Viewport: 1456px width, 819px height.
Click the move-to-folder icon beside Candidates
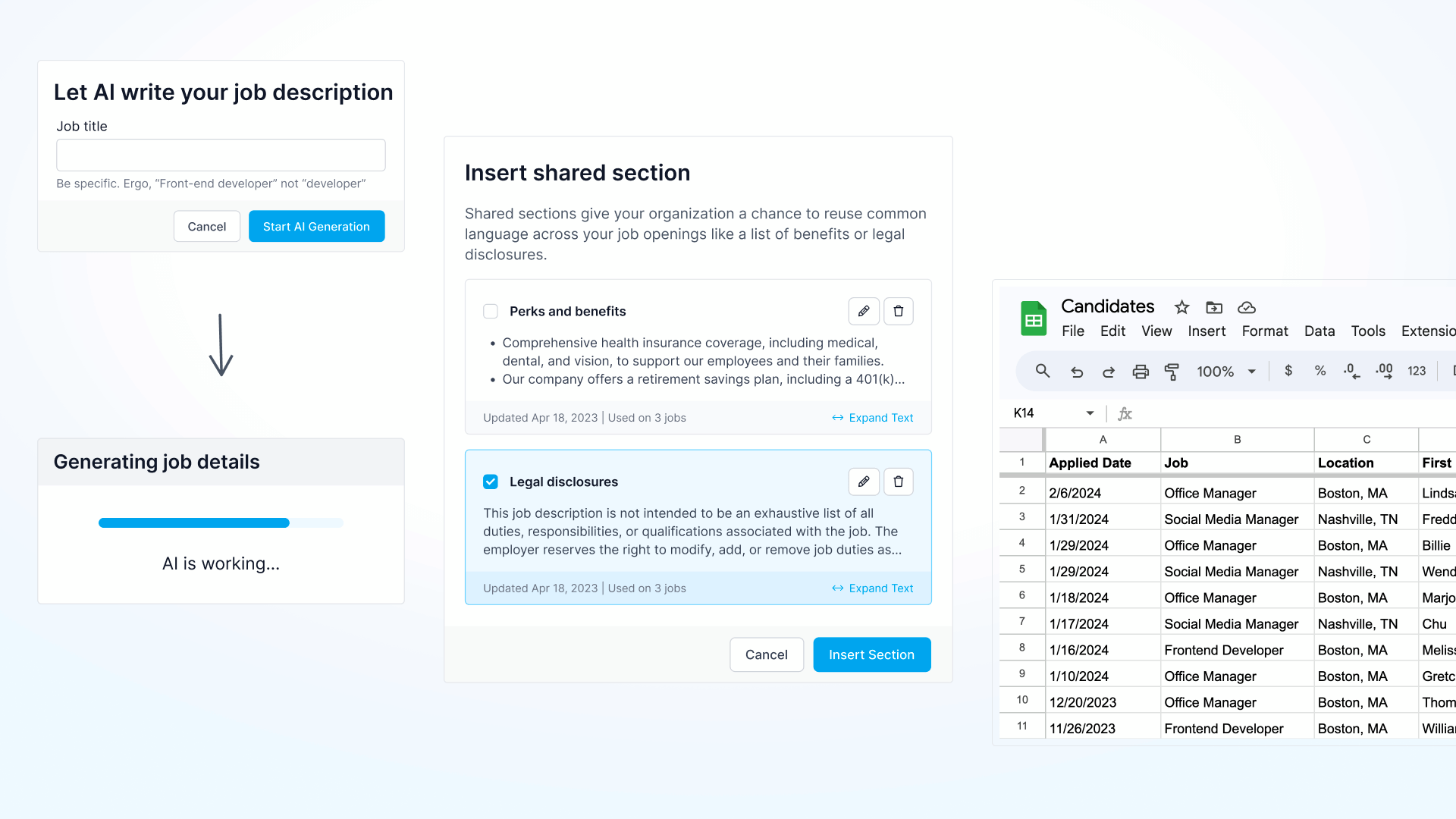(x=1214, y=307)
